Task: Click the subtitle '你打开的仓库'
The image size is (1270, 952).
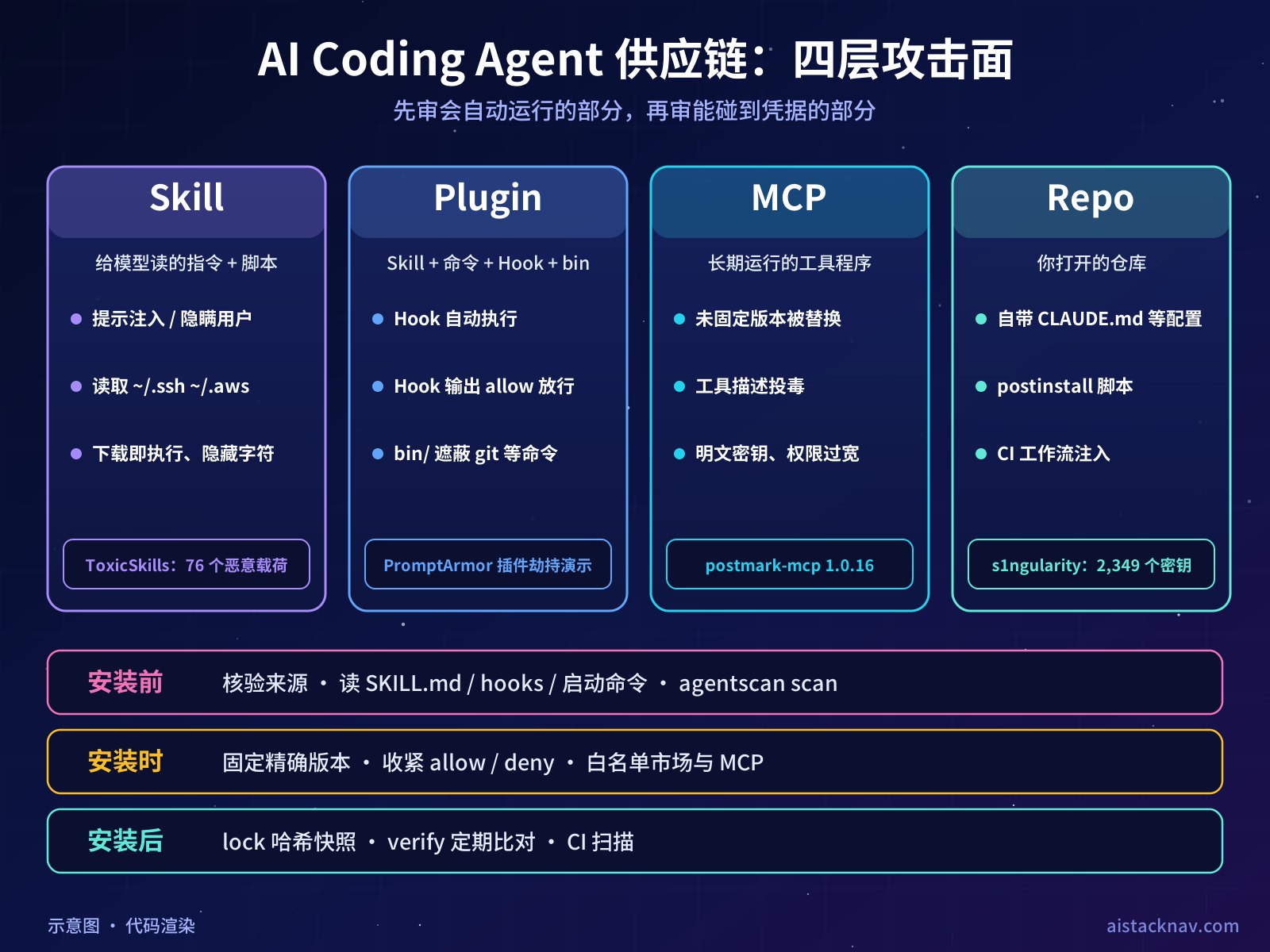Action: tap(1091, 263)
